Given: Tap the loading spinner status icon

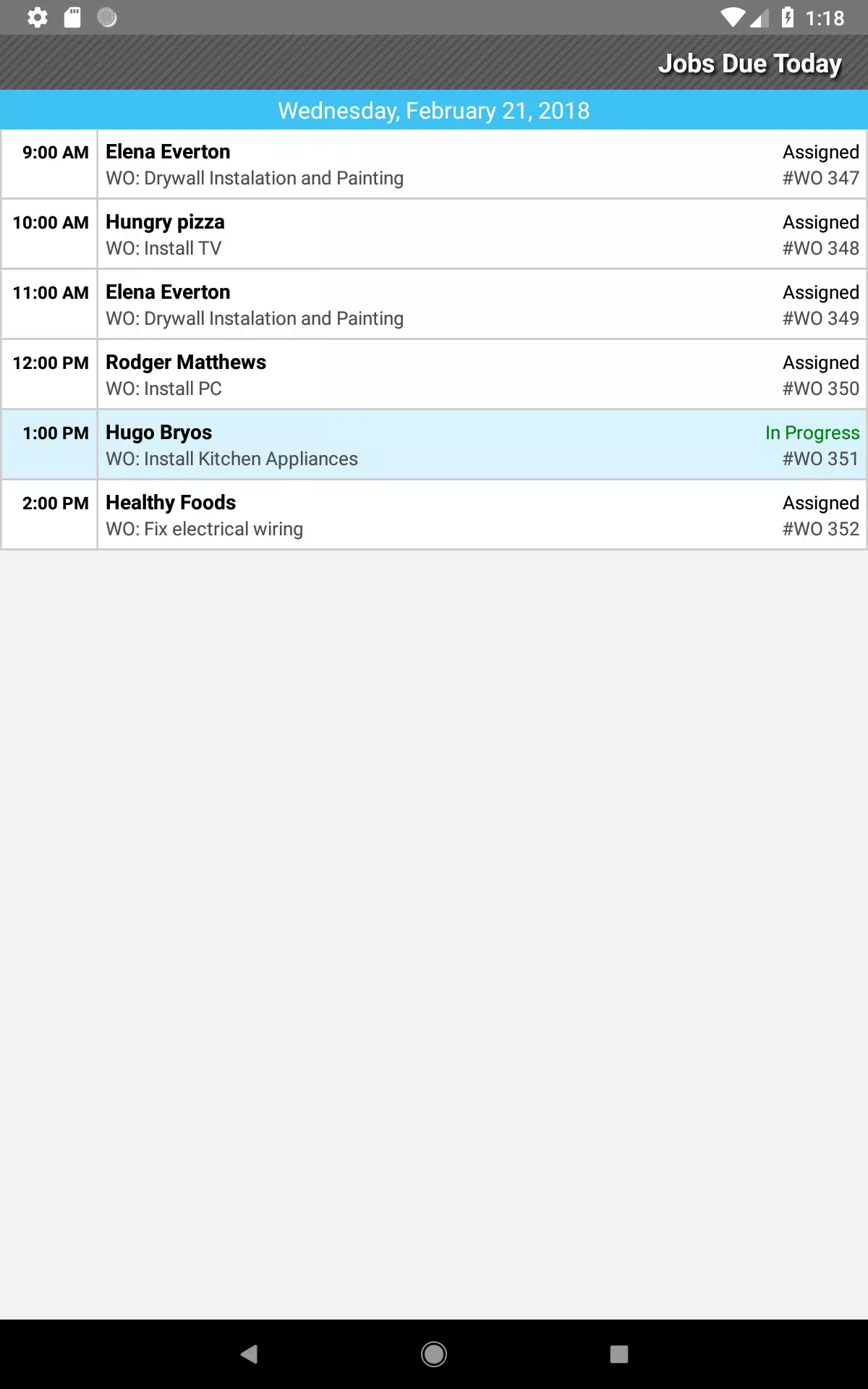Looking at the screenshot, I should pyautogui.click(x=107, y=17).
